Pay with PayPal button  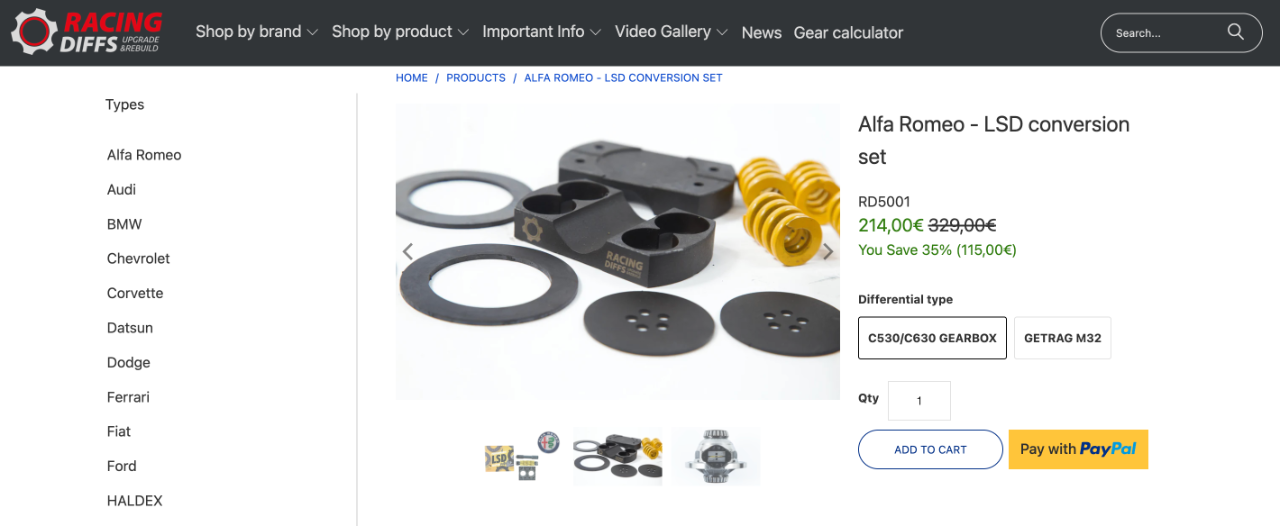pyautogui.click(x=1078, y=449)
